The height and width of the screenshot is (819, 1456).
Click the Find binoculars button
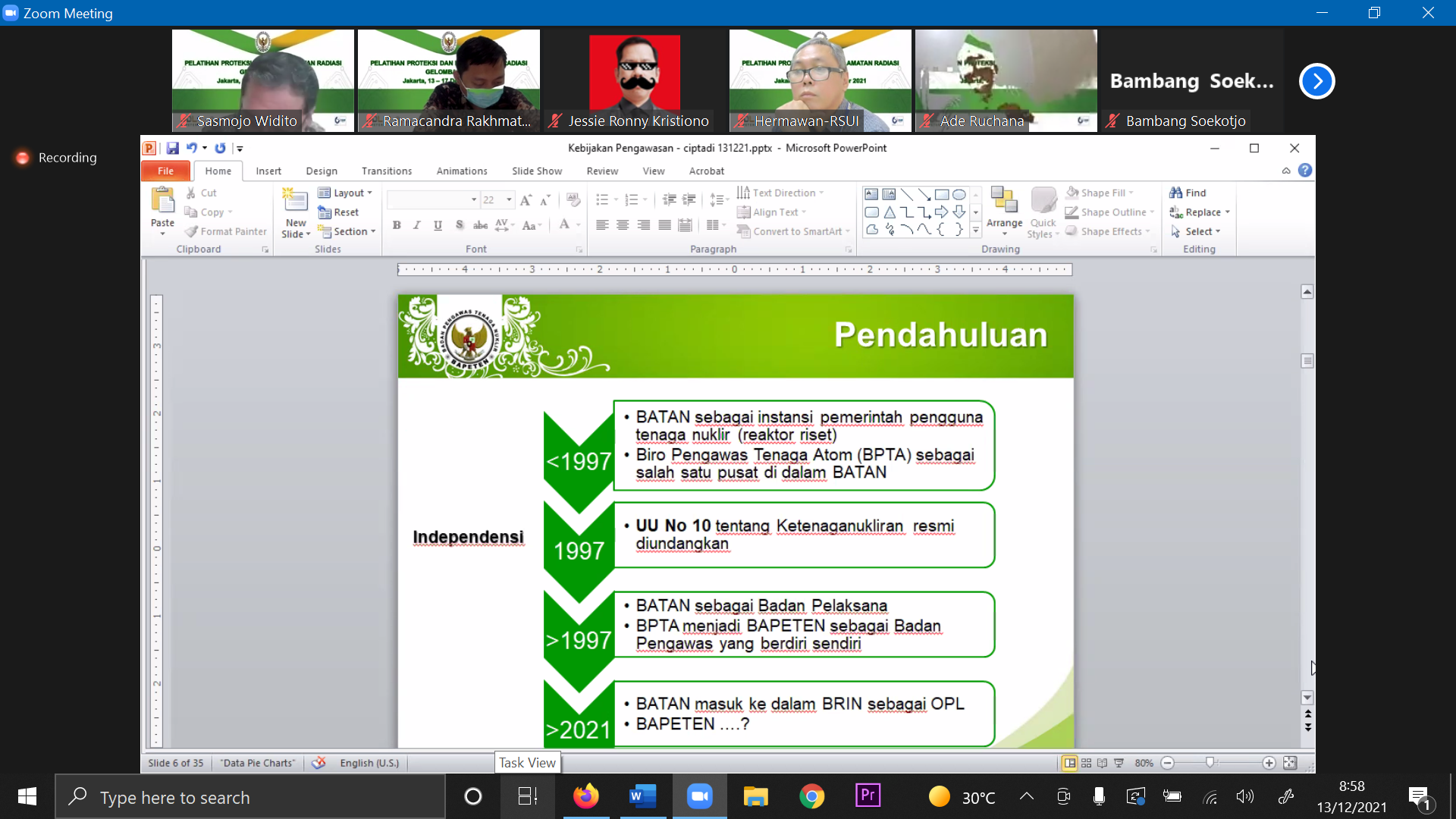coord(1188,193)
